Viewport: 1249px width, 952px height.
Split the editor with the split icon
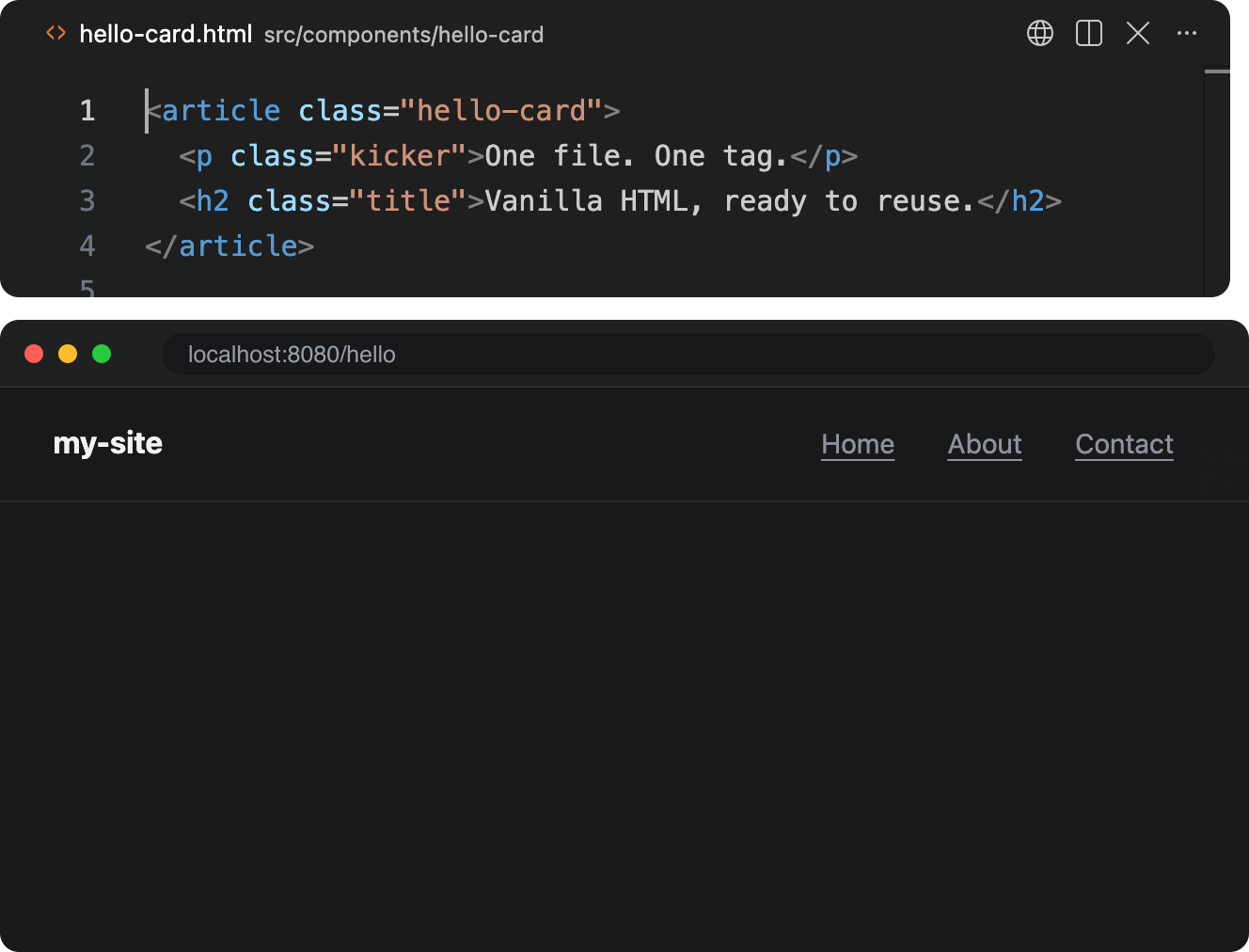point(1089,33)
